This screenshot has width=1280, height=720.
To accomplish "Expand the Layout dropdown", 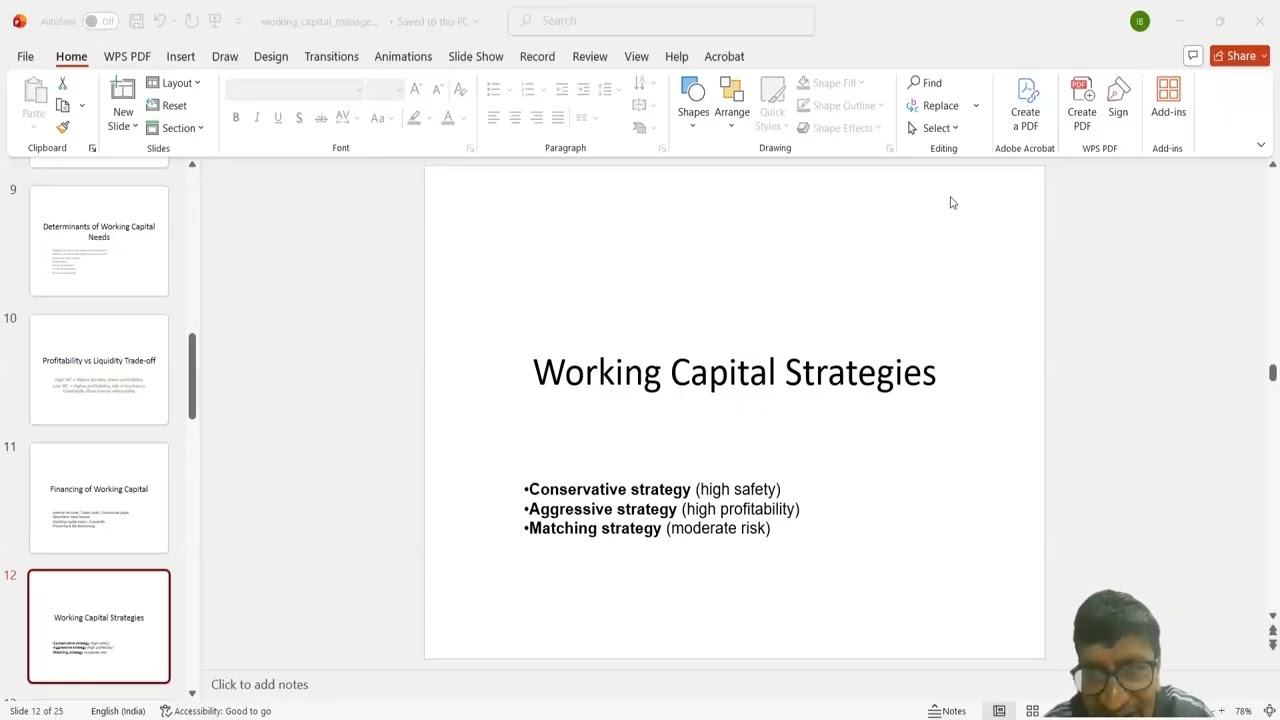I will pos(174,83).
